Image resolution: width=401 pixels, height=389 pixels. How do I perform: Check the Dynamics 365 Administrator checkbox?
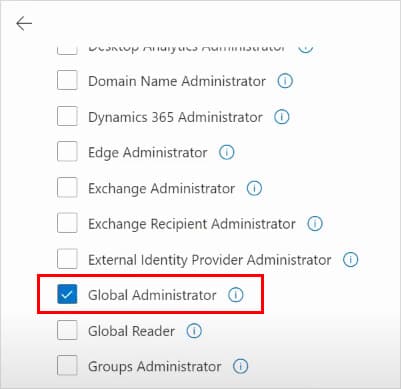pyautogui.click(x=67, y=116)
